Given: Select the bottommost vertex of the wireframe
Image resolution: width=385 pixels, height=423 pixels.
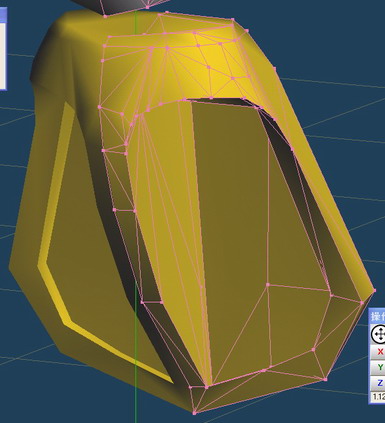Looking at the screenshot, I should (x=194, y=413).
